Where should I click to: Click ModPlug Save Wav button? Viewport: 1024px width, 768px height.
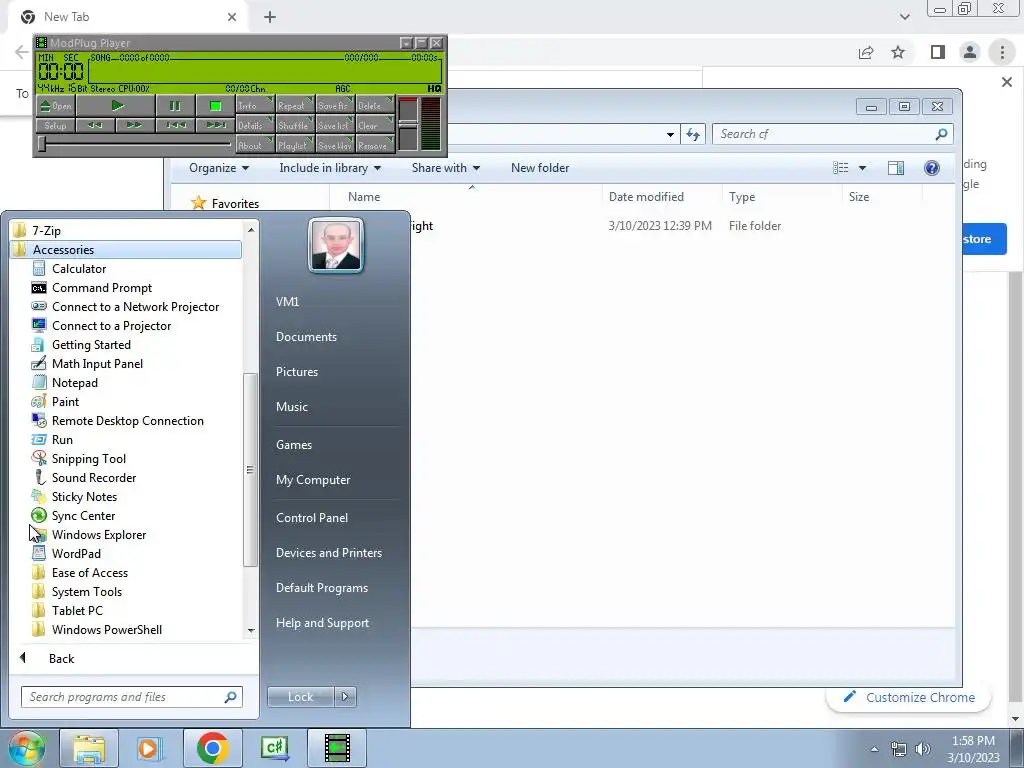[335, 145]
